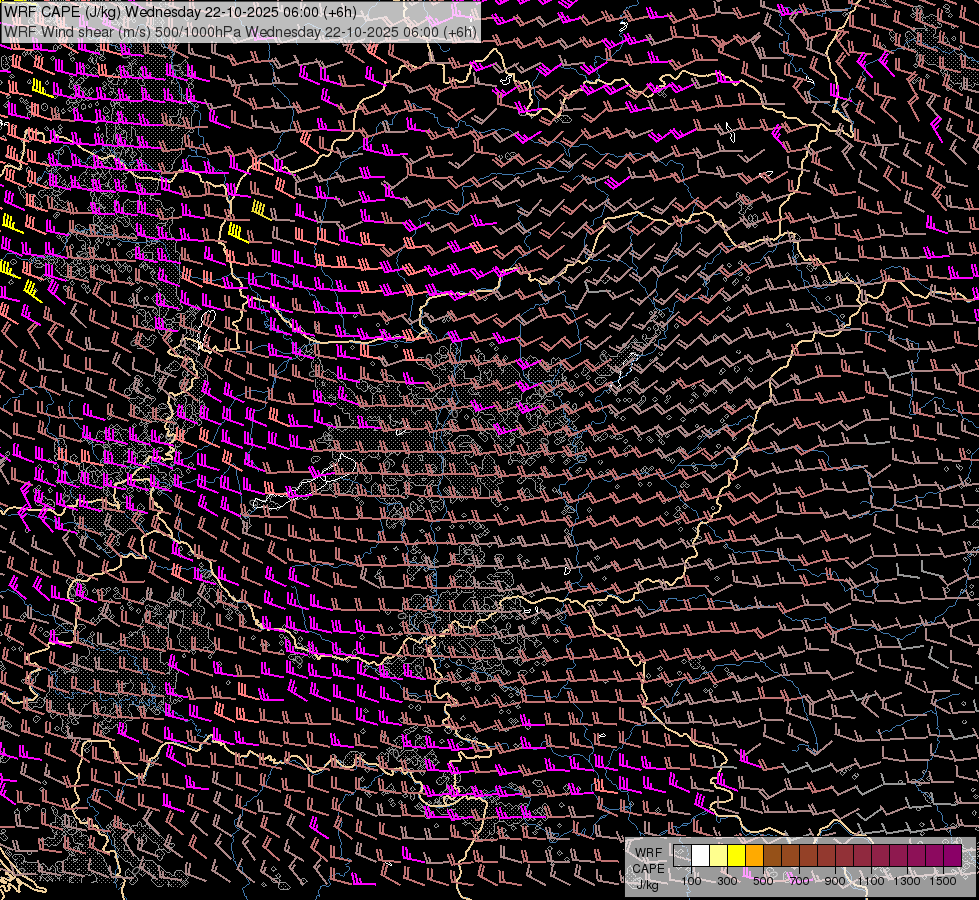Viewport: 979px width, 900px height.
Task: Select the 500 tick label in the legend
Action: pyautogui.click(x=763, y=881)
